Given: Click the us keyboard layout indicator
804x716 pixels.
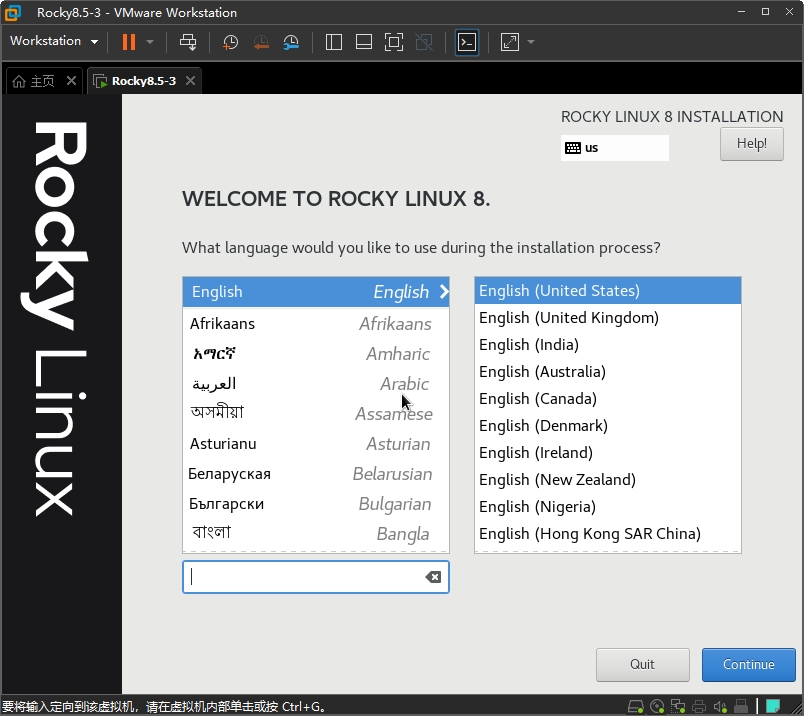Looking at the screenshot, I should click(614, 148).
